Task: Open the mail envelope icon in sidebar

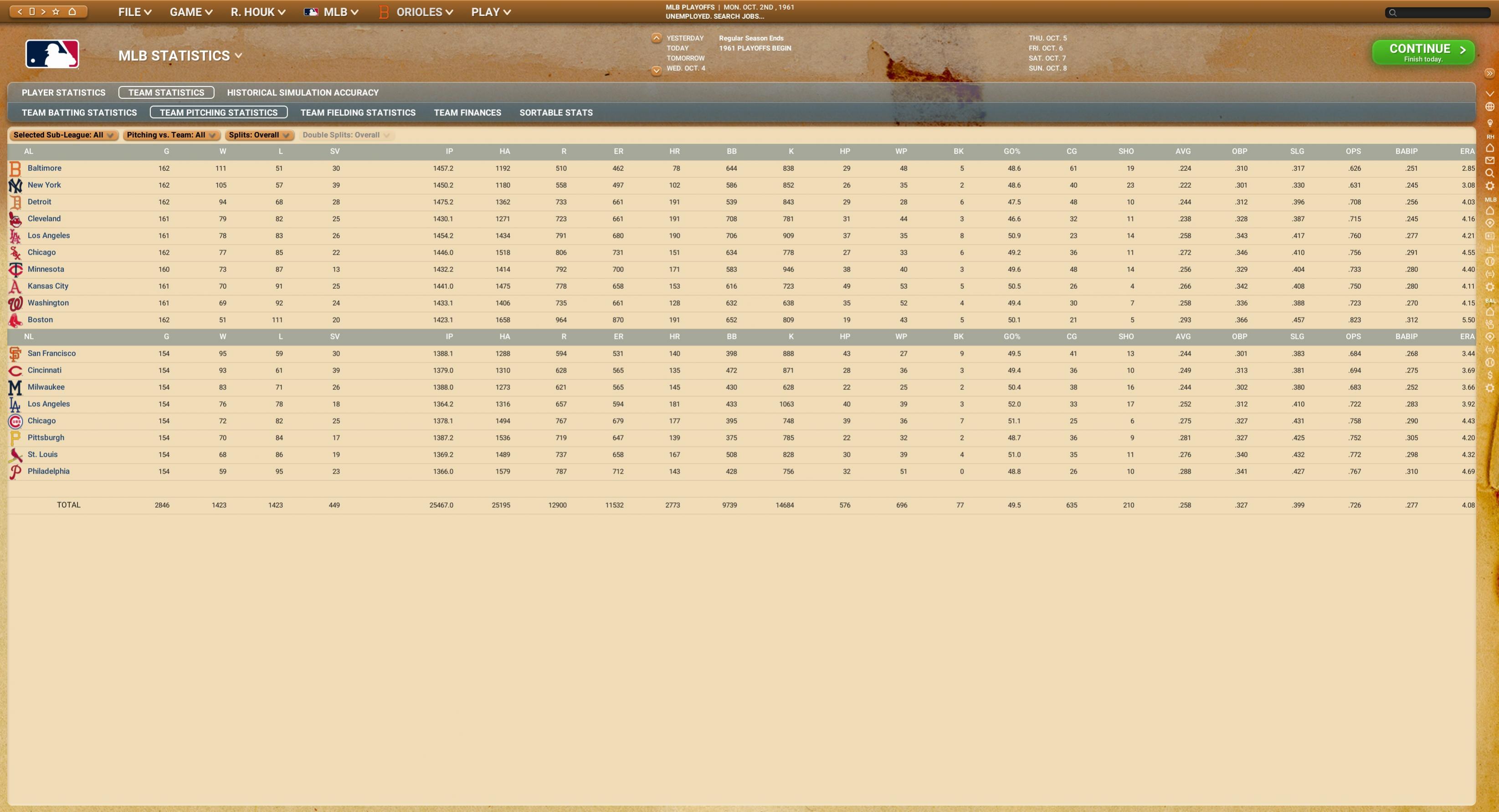Action: click(1490, 161)
